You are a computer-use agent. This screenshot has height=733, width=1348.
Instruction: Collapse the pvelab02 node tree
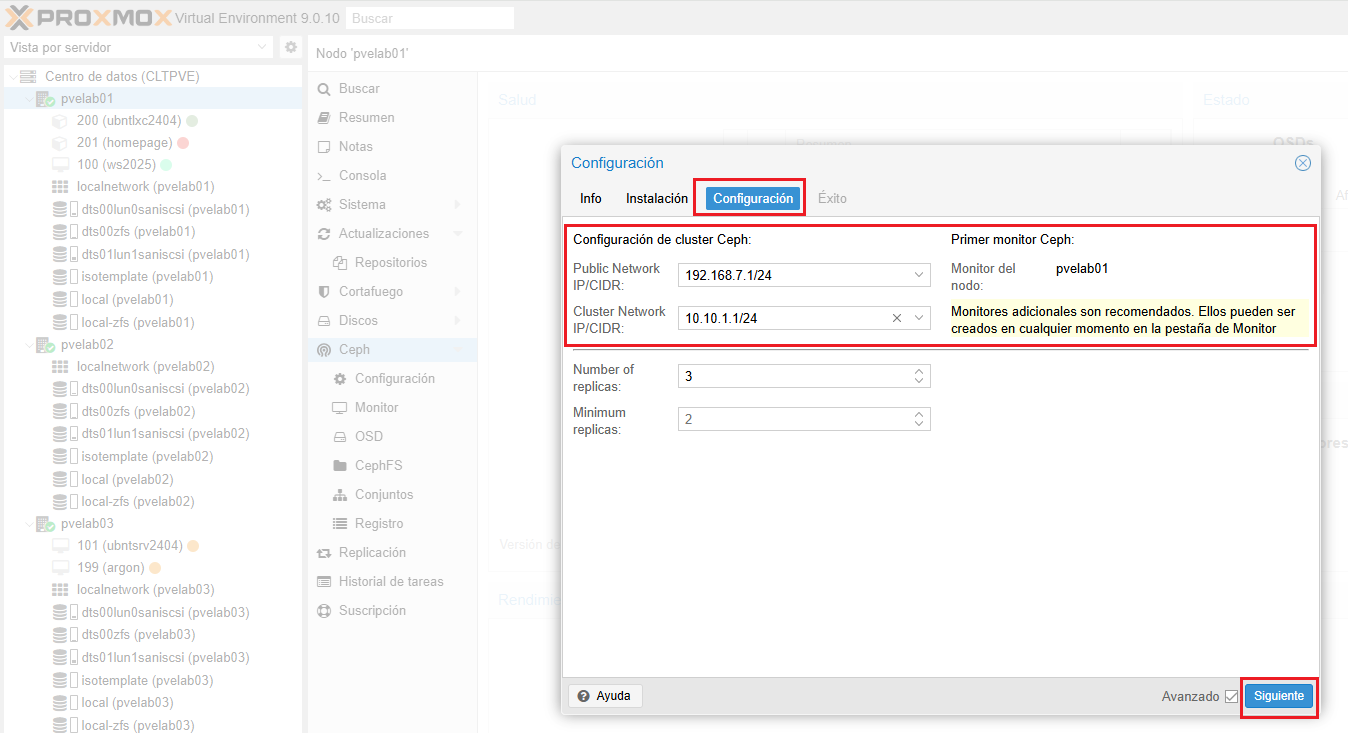click(28, 345)
